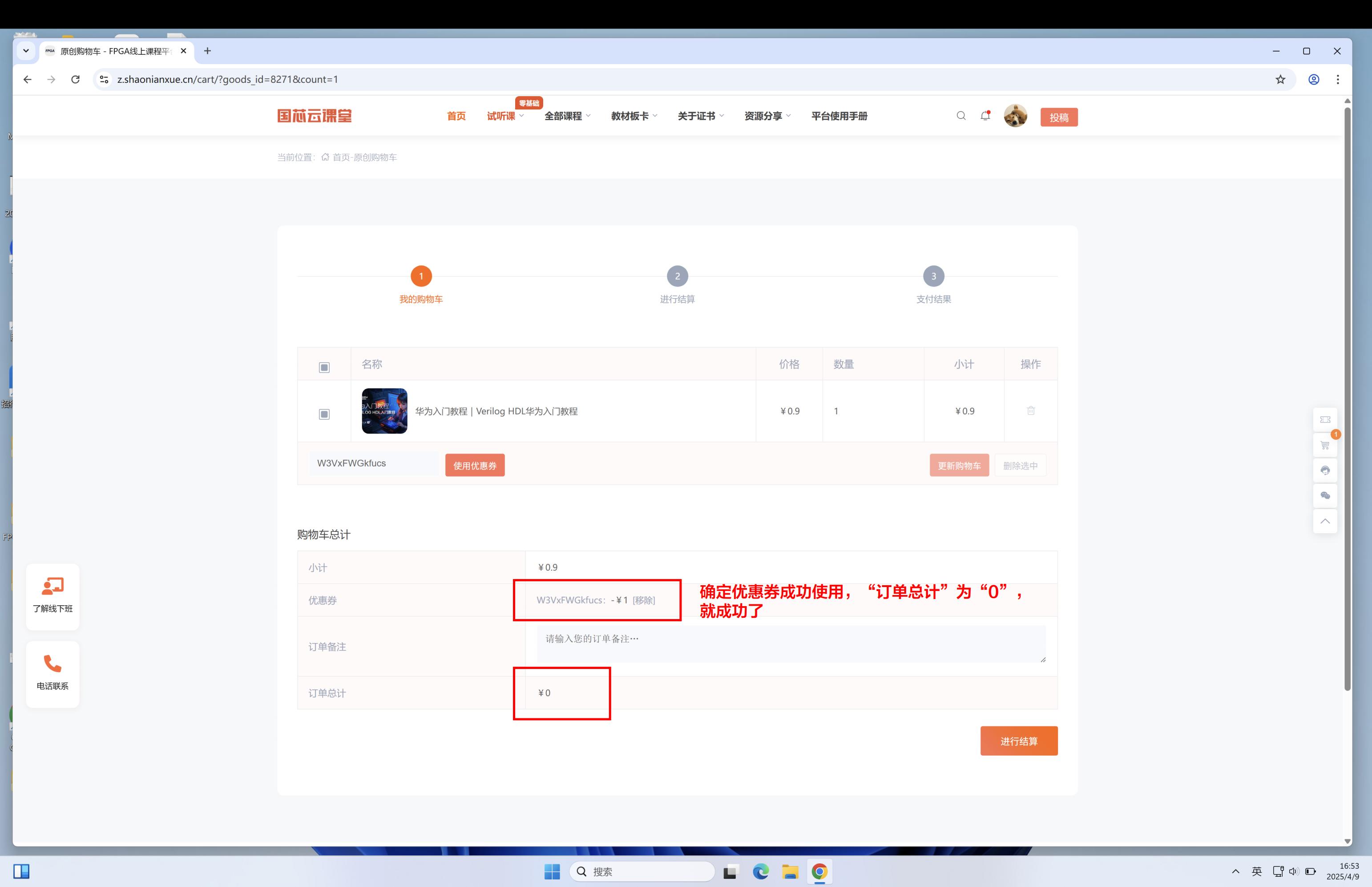Delete the Verilog course via trash icon
This screenshot has height=887, width=1372.
click(1031, 411)
